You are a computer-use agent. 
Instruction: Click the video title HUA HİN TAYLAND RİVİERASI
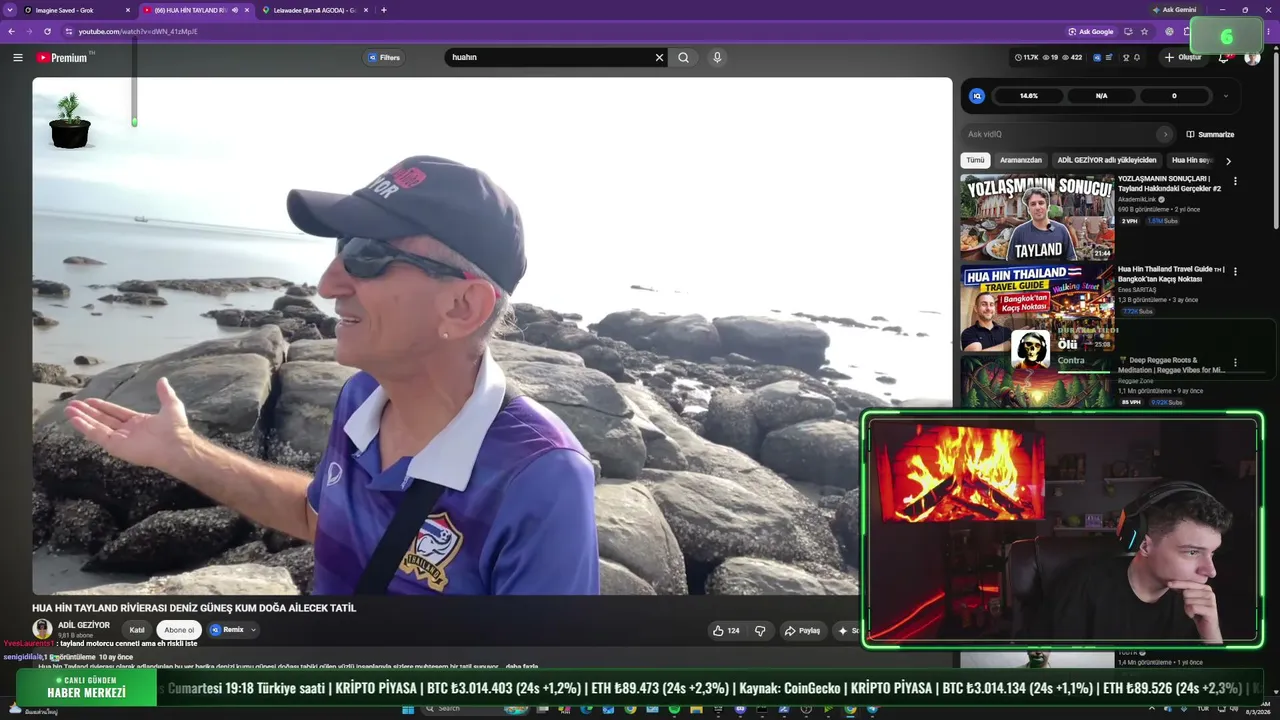point(194,608)
